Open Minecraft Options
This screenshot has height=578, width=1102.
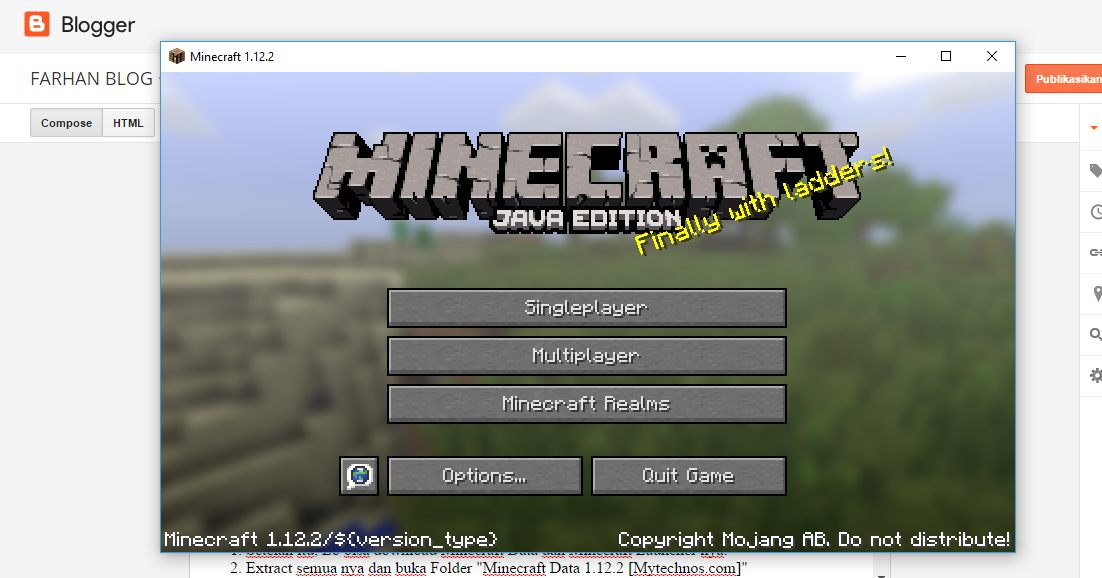point(485,476)
